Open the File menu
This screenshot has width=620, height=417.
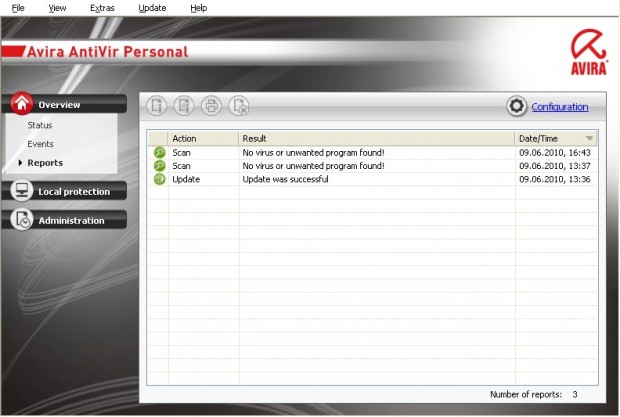point(18,8)
